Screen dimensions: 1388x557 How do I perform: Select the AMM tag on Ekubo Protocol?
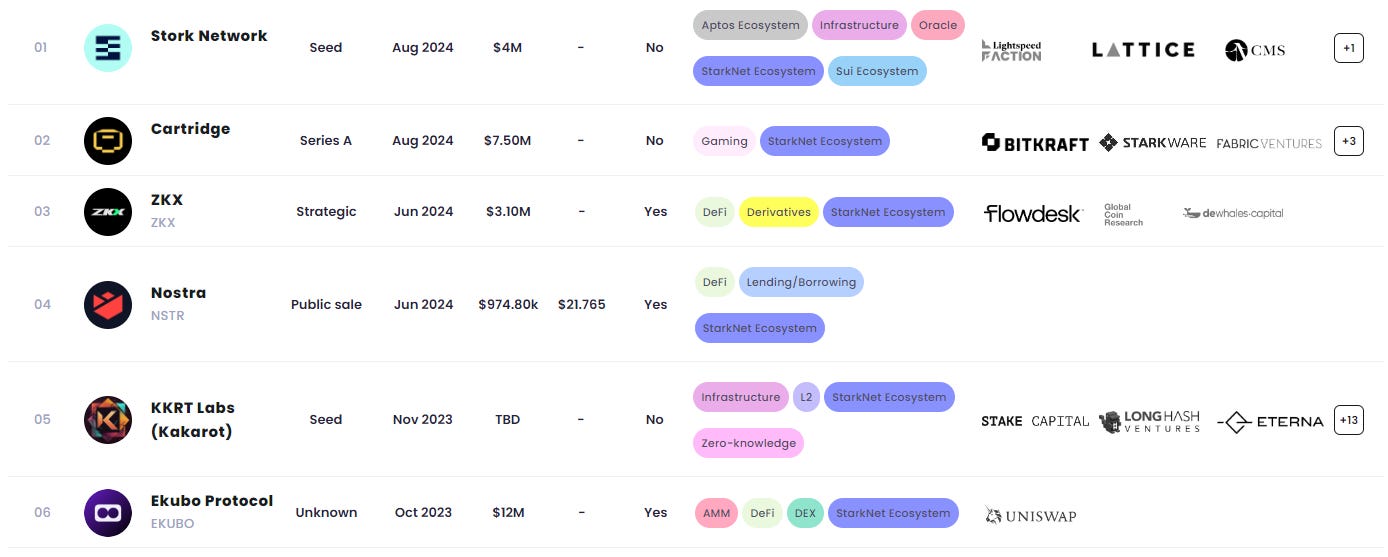click(x=716, y=513)
